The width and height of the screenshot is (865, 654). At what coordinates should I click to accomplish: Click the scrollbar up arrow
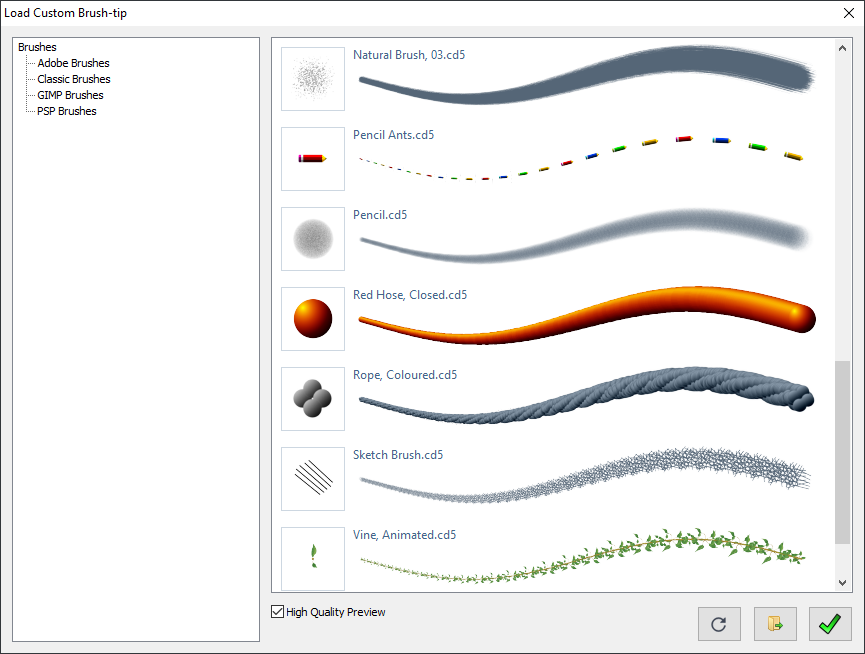(843, 47)
